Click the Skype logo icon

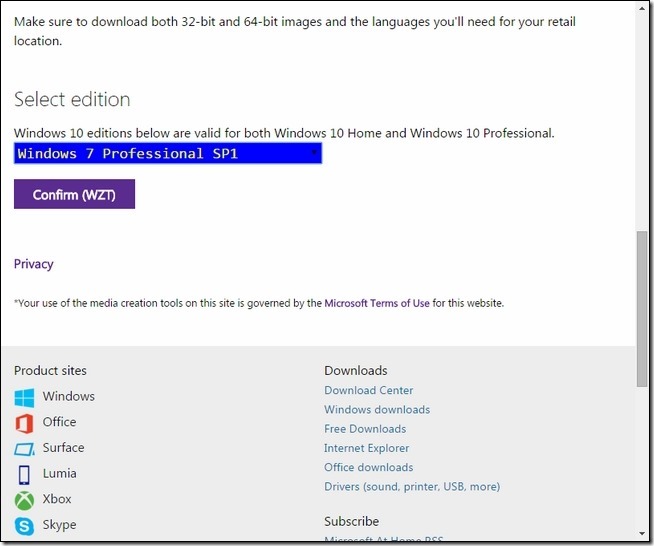[x=25, y=526]
